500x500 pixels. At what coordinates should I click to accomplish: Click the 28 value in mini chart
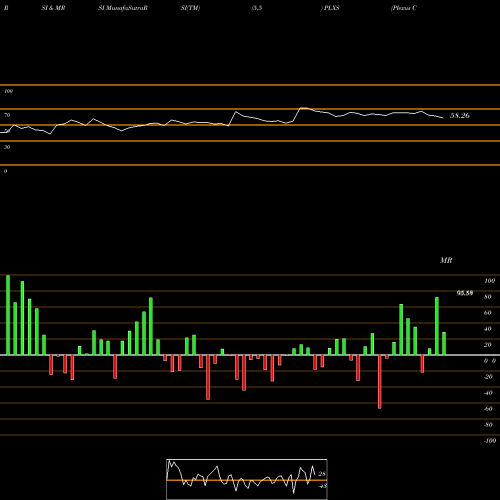point(322,474)
